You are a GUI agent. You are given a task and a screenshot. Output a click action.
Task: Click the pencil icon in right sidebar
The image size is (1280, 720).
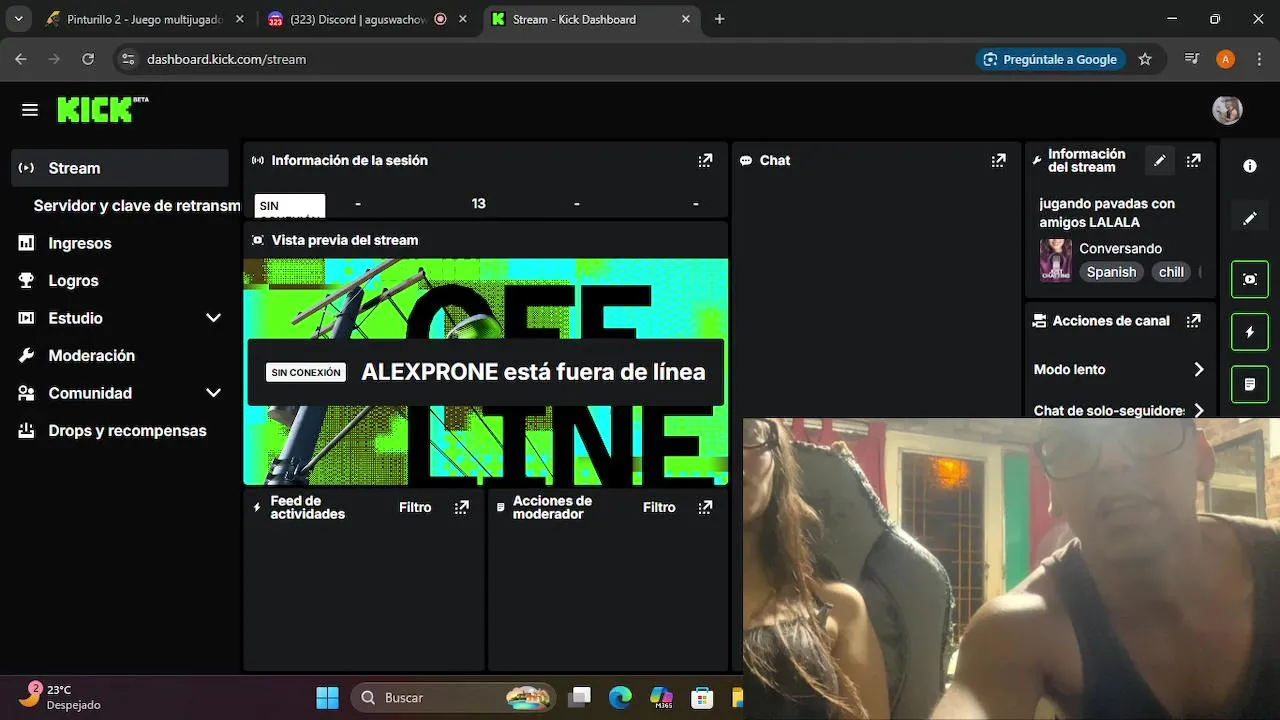click(1250, 218)
